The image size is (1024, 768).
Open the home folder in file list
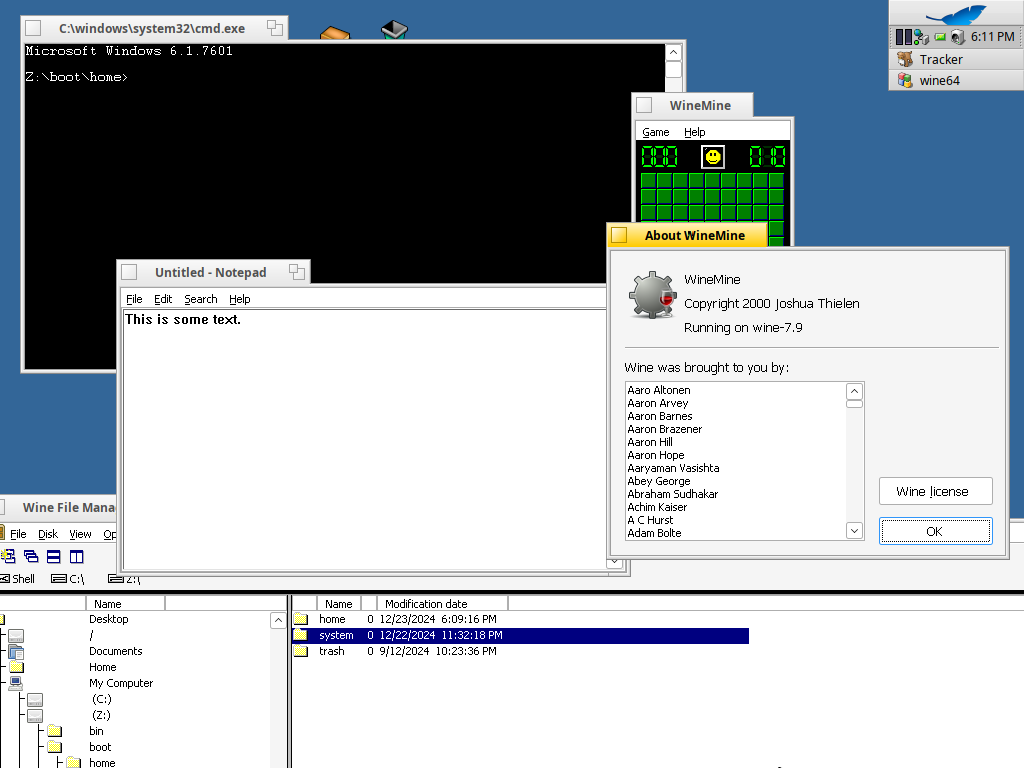[332, 619]
